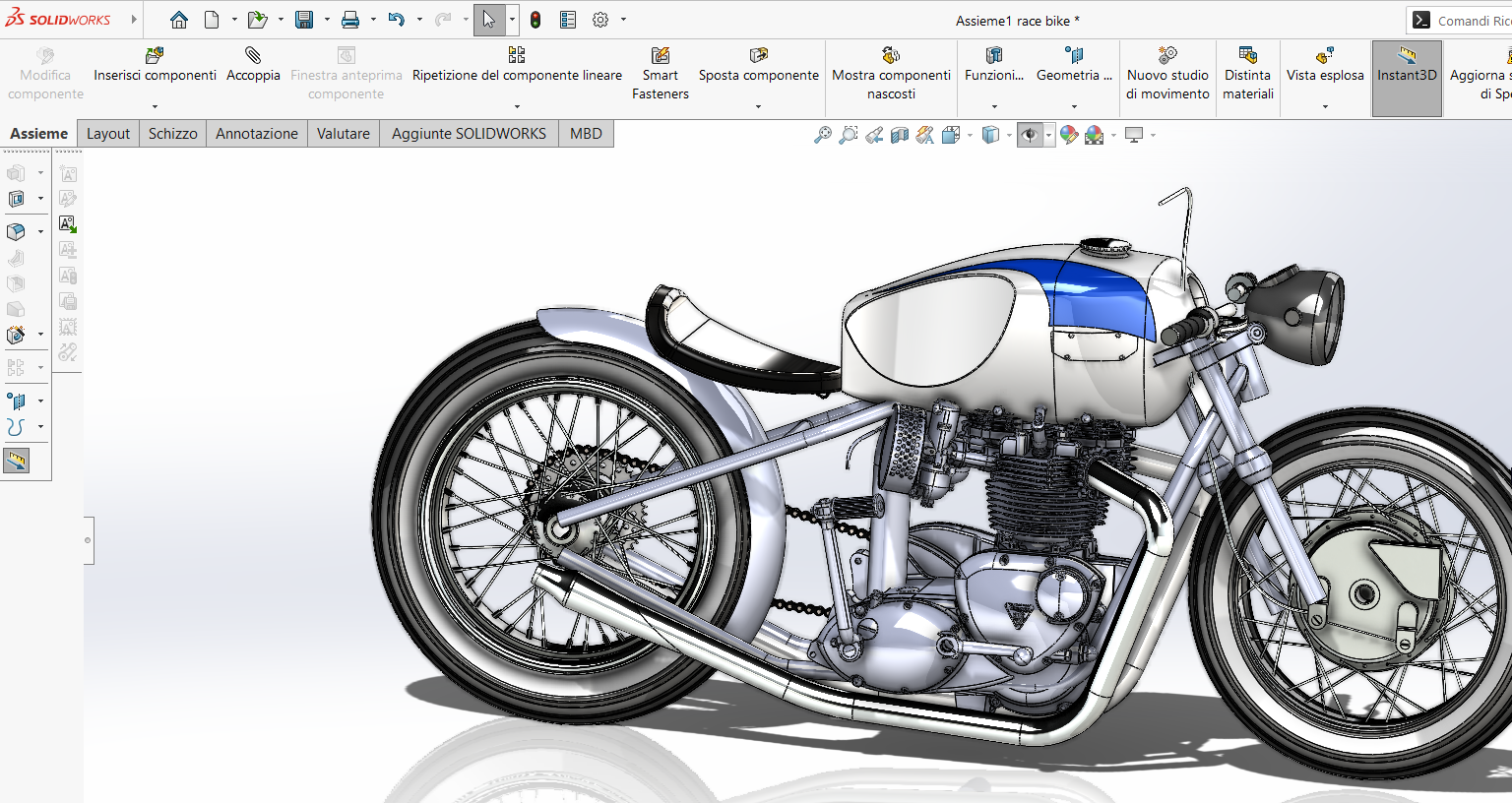This screenshot has height=803, width=1512.
Task: Activate the section view tool
Action: point(900,135)
